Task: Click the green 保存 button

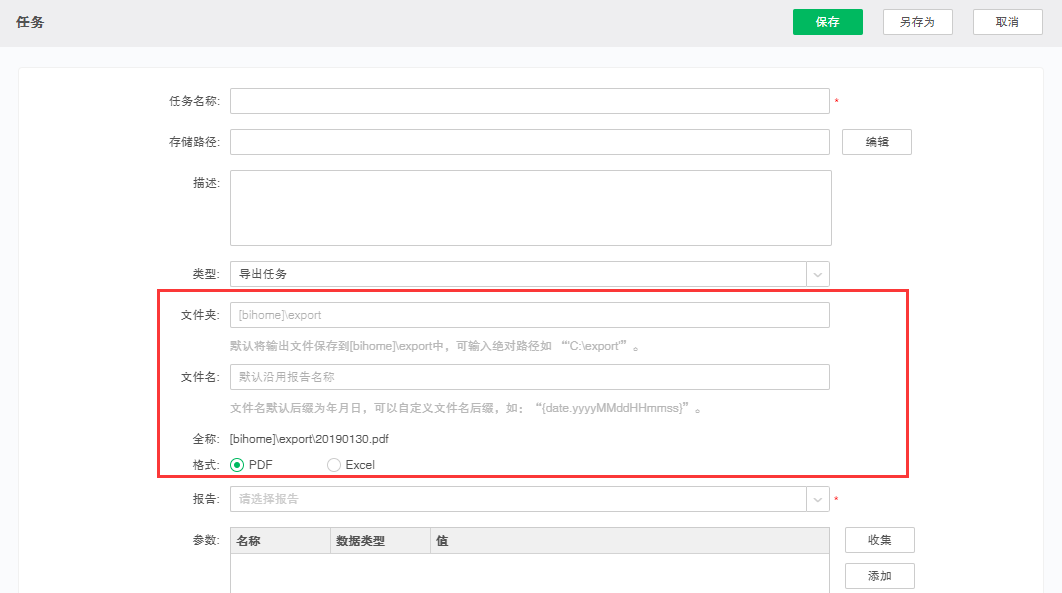Action: pyautogui.click(x=827, y=22)
